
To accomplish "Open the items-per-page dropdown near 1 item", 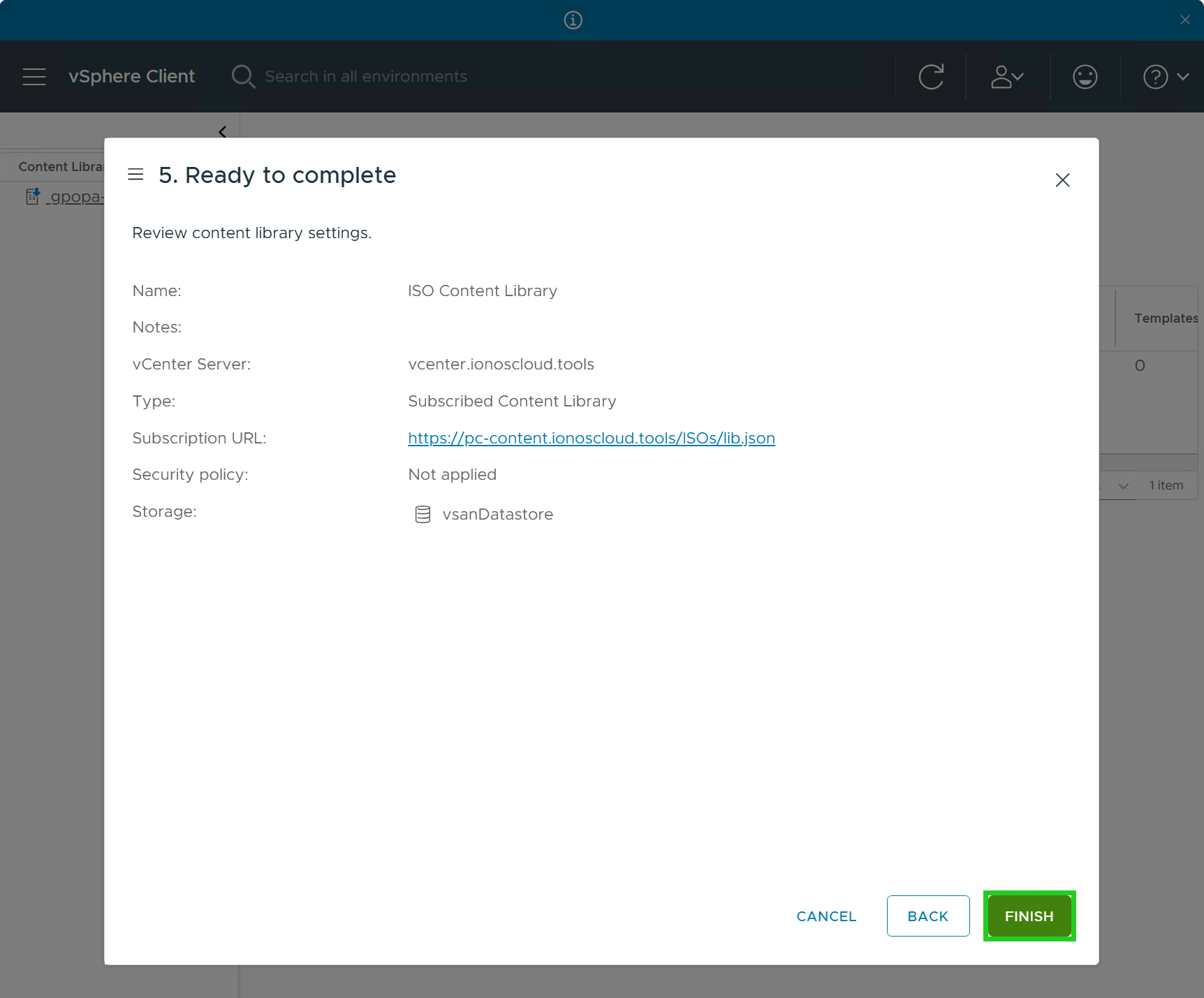I will pos(1123,486).
